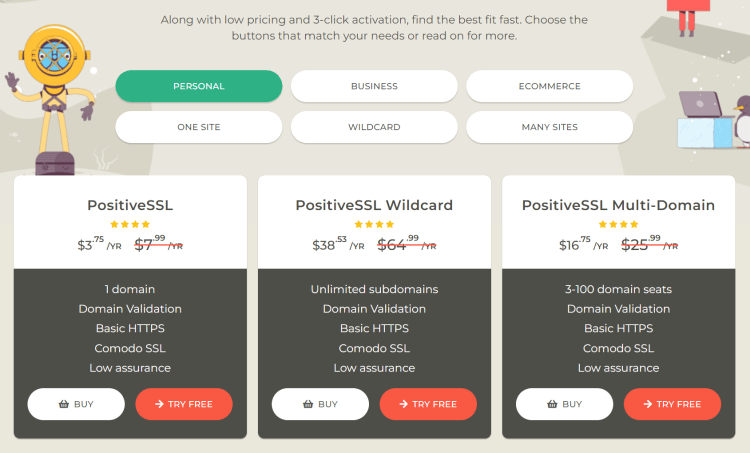The height and width of the screenshot is (453, 750).
Task: Select the Many Sites filter
Action: pyautogui.click(x=550, y=127)
